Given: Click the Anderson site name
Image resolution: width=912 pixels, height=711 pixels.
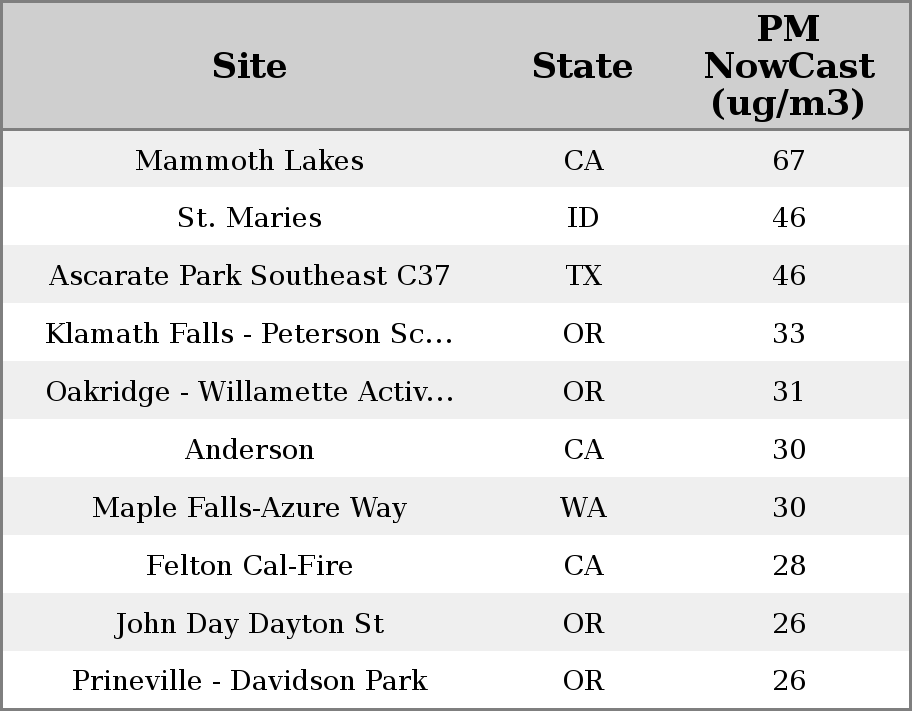Looking at the screenshot, I should (x=249, y=450).
